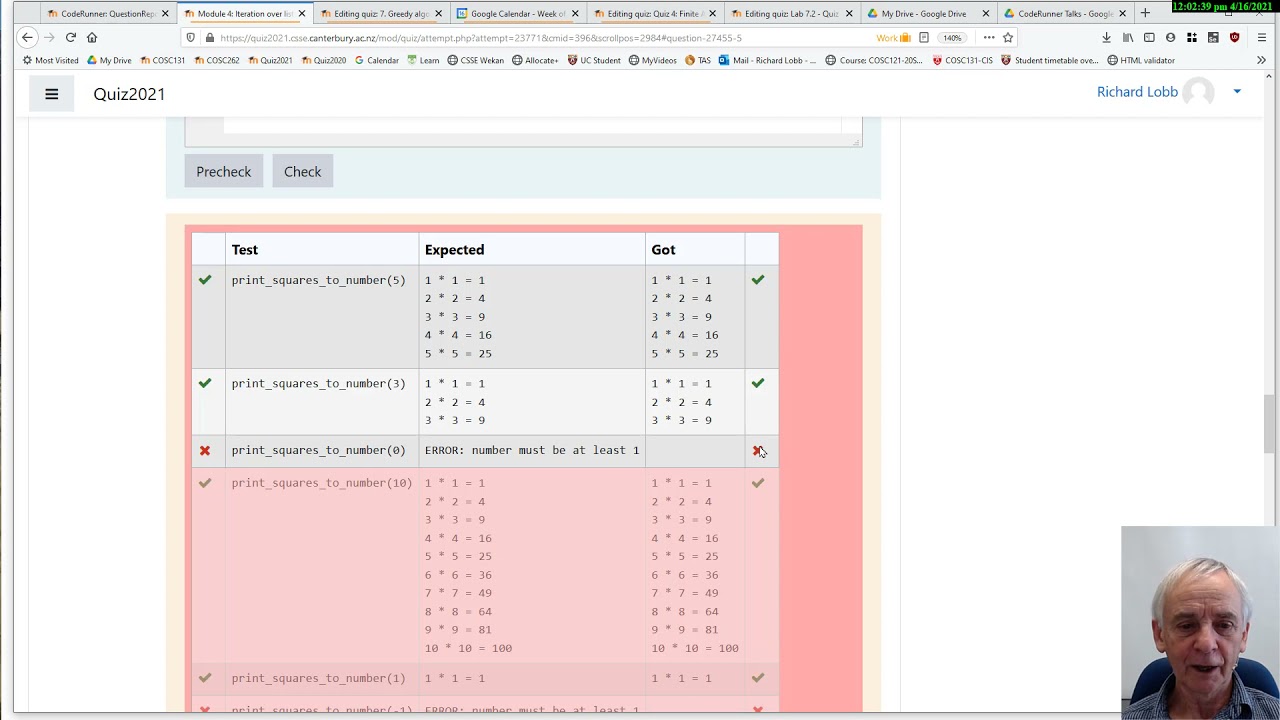Open the page actions three-dot menu

(x=989, y=38)
